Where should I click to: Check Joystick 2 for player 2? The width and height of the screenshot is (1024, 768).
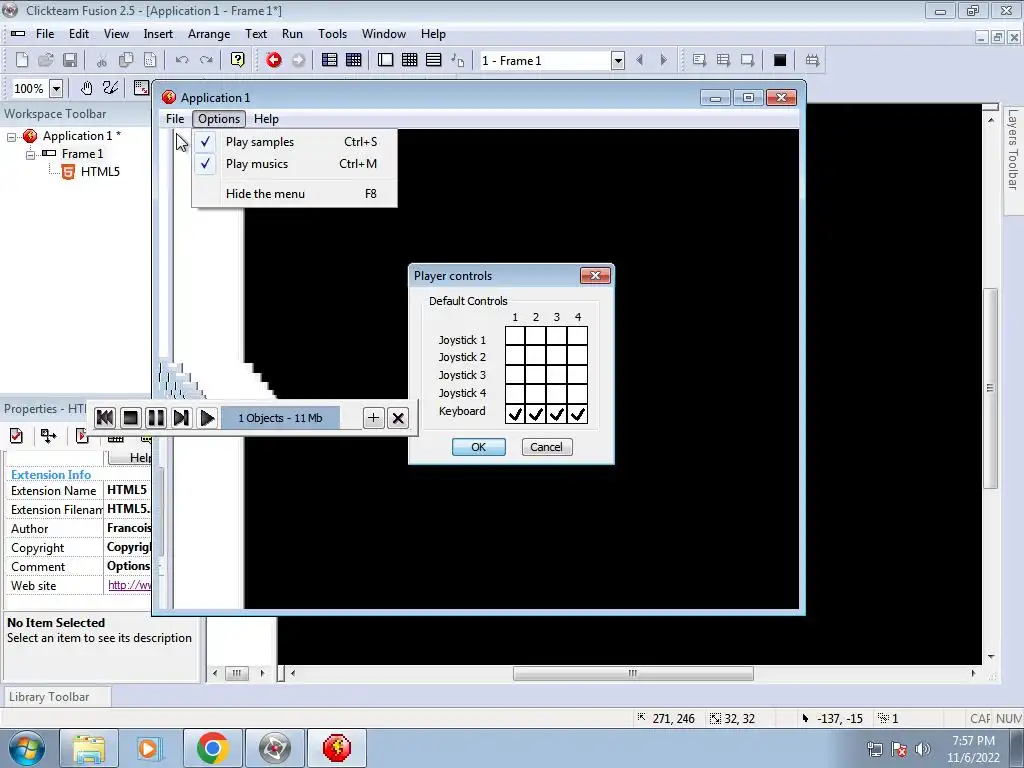(x=536, y=356)
